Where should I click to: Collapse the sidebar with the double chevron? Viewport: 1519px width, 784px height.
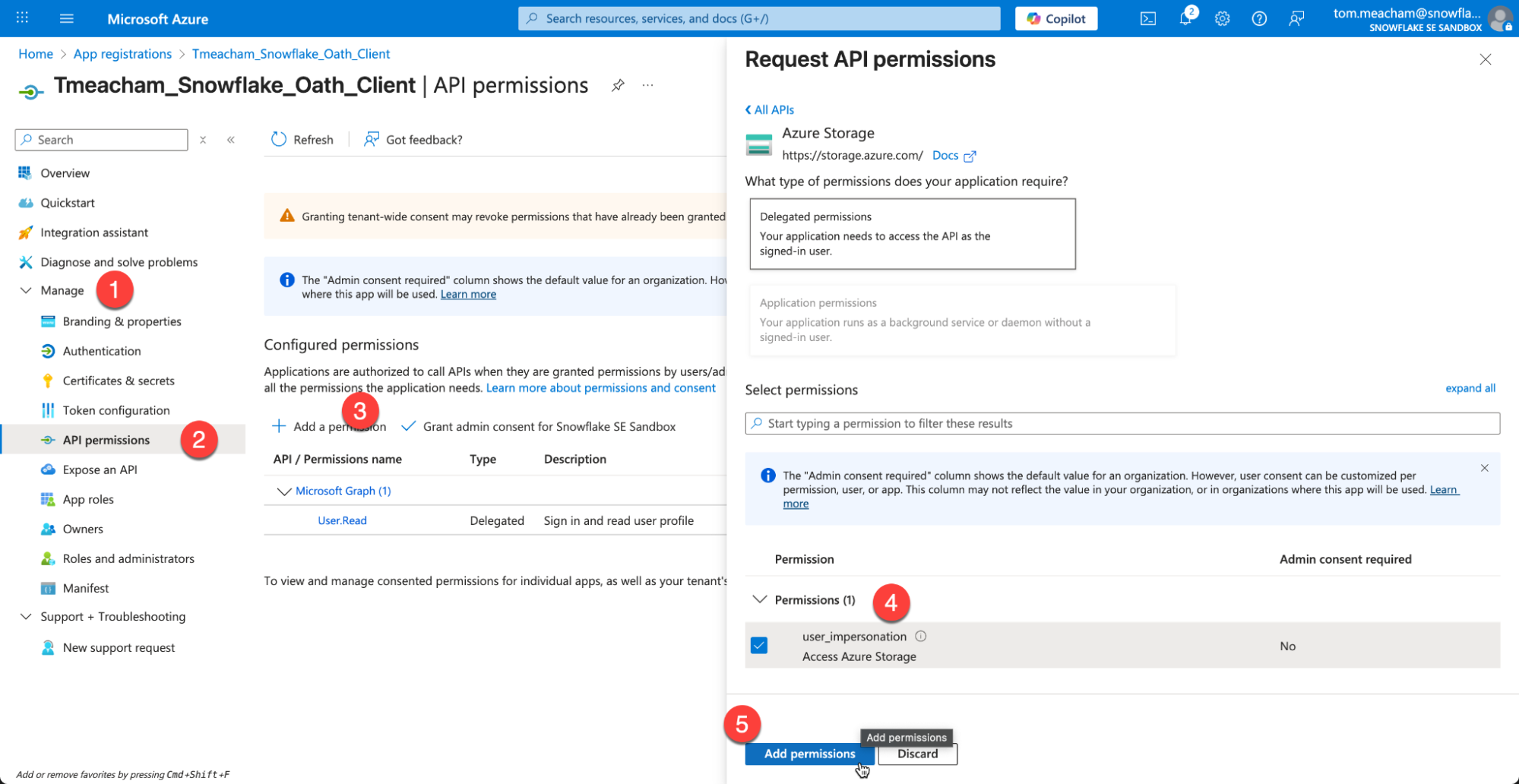tap(231, 140)
